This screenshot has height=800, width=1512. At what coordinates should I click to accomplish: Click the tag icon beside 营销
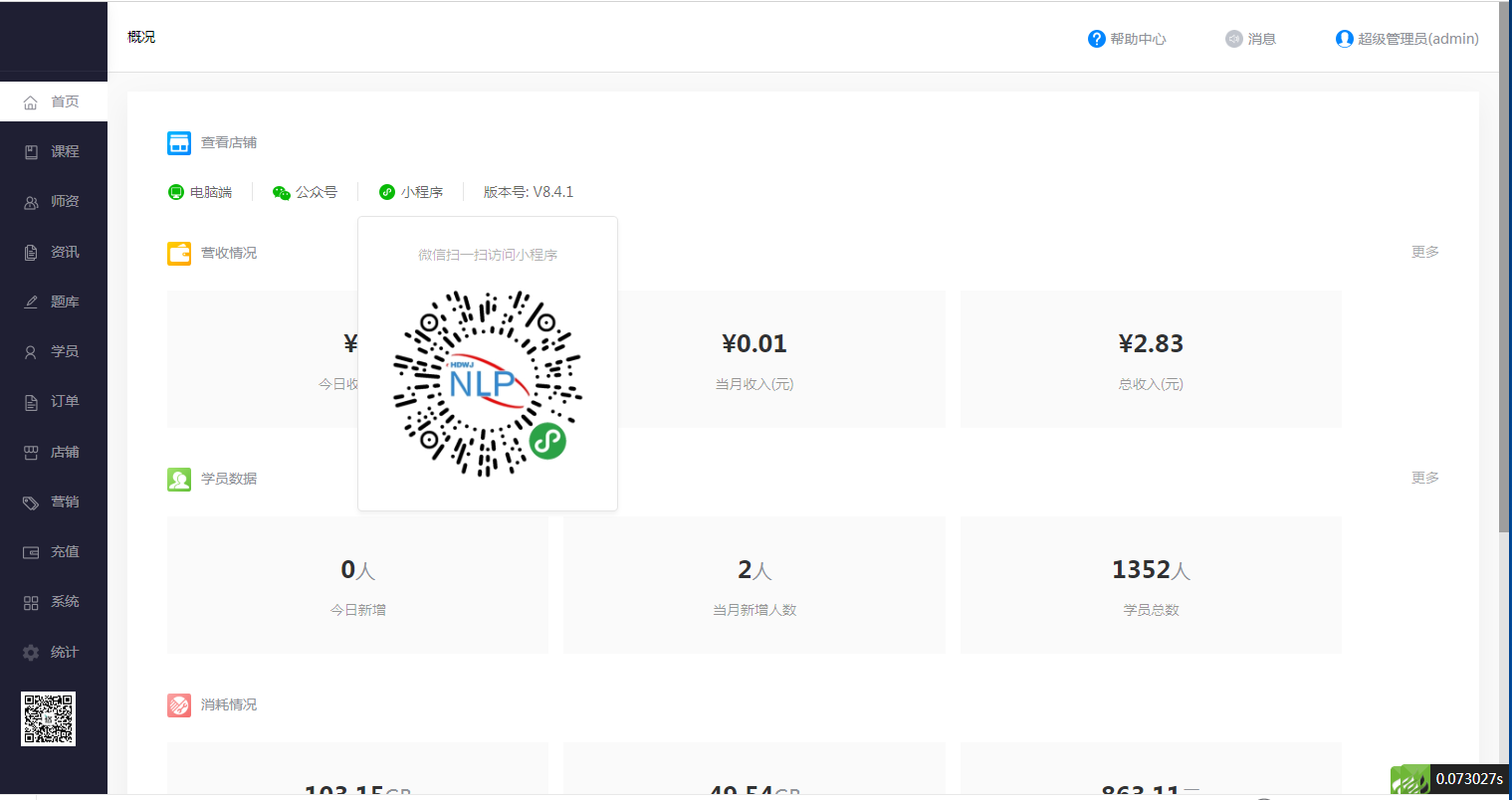pos(31,502)
